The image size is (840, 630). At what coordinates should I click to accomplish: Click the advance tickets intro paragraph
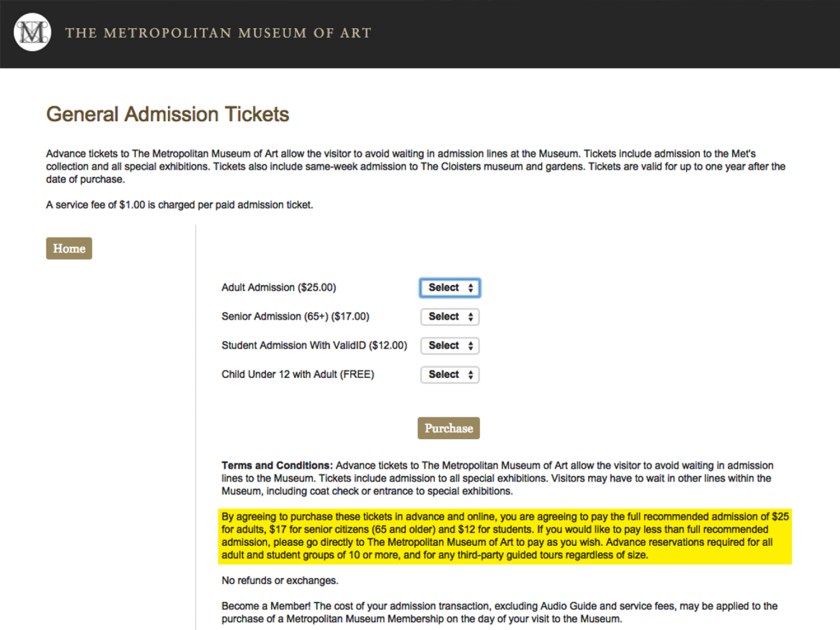point(415,166)
